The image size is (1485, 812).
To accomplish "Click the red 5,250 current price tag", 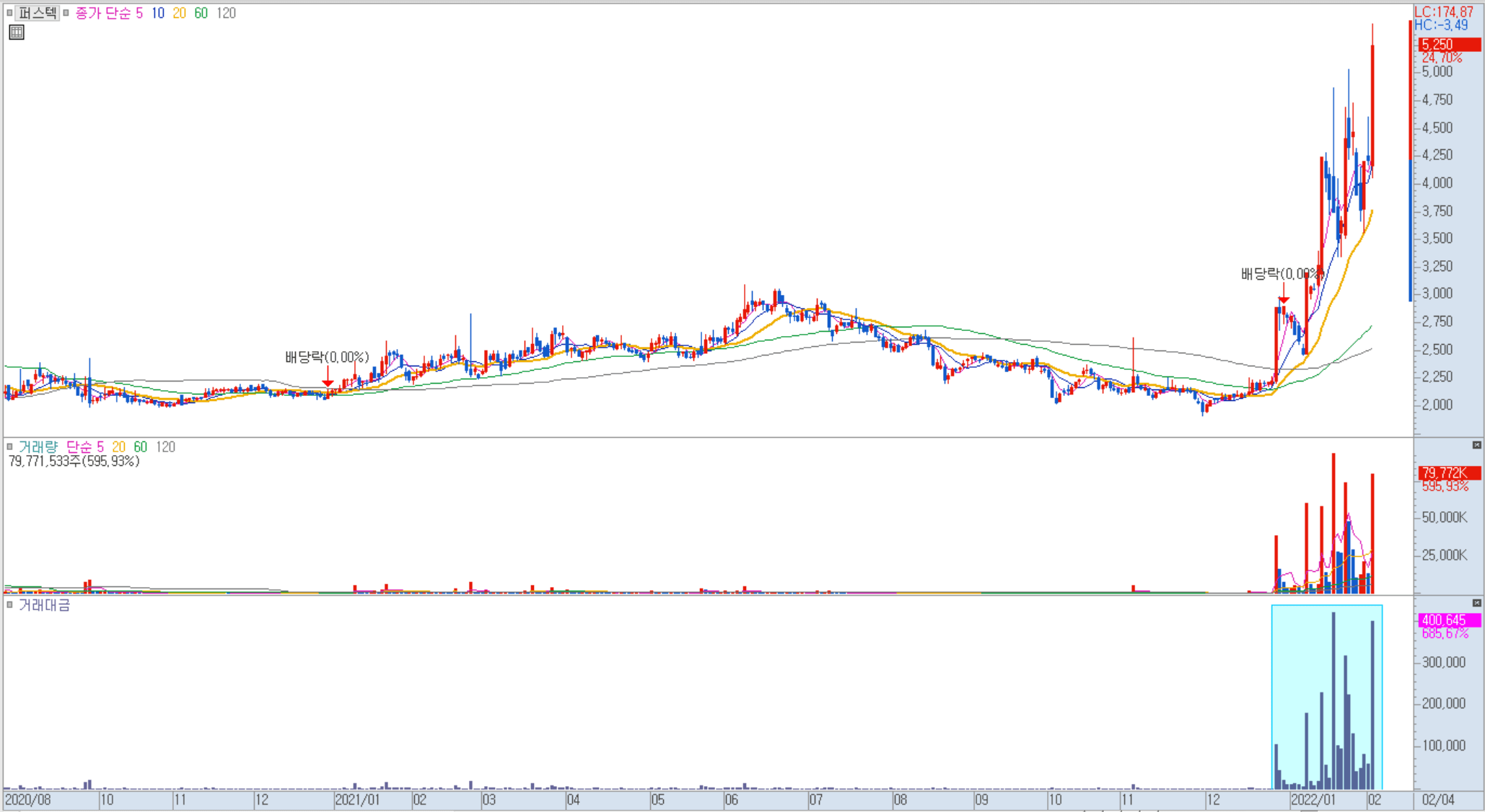I will point(1449,45).
